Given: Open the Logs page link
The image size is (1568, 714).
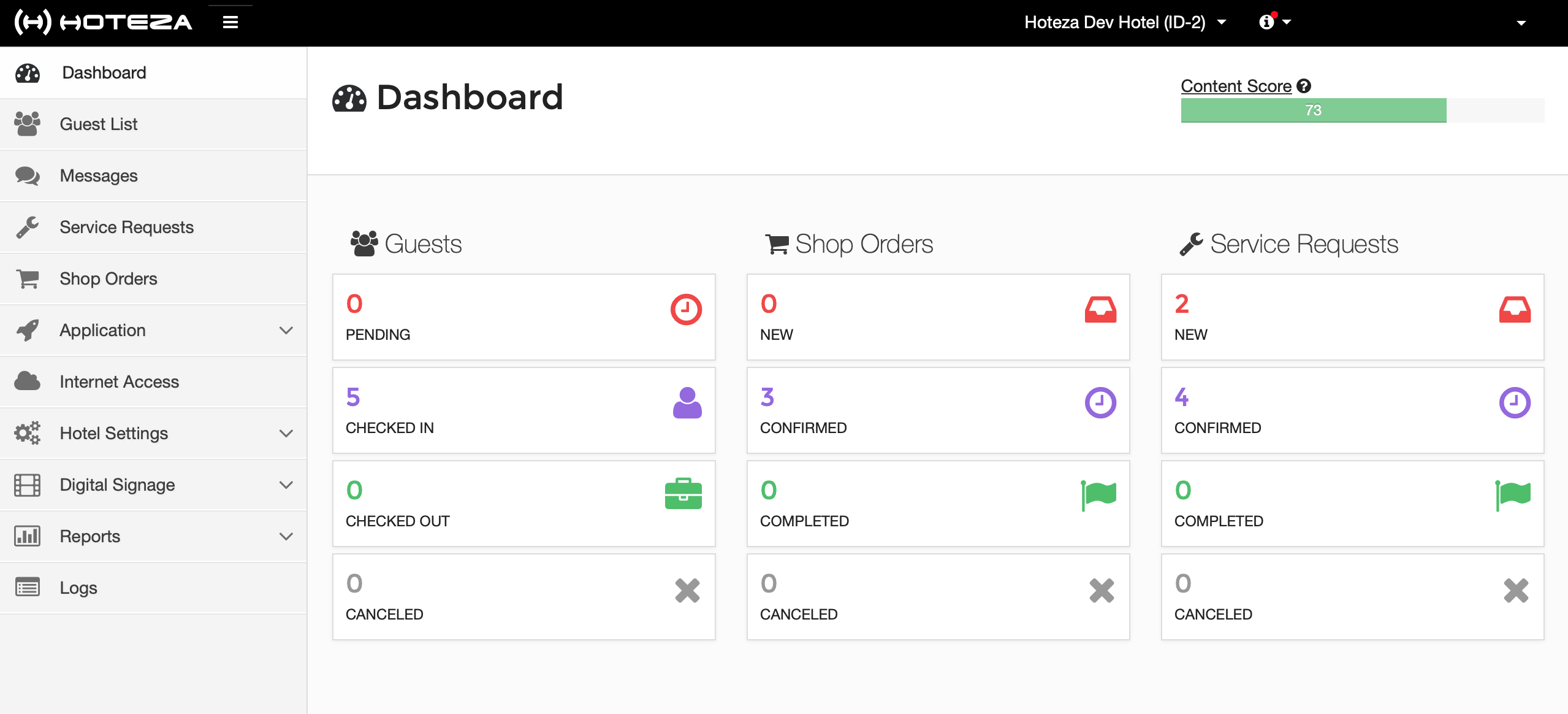Looking at the screenshot, I should click(x=78, y=588).
